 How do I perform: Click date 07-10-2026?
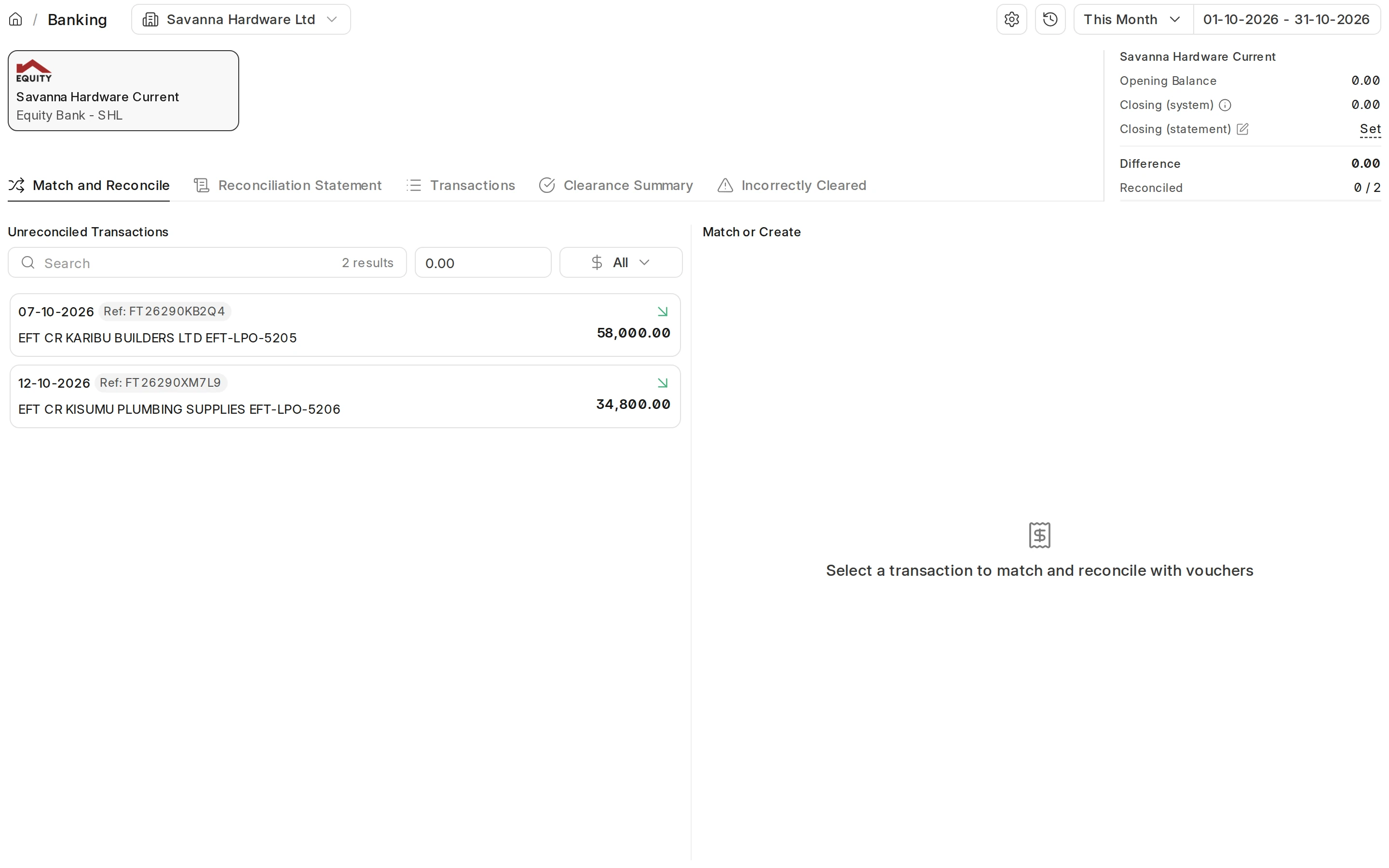(x=56, y=312)
